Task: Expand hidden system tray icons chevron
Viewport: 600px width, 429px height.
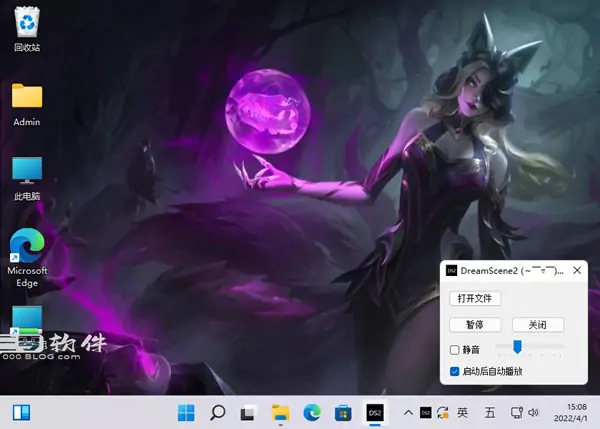Action: [408, 413]
